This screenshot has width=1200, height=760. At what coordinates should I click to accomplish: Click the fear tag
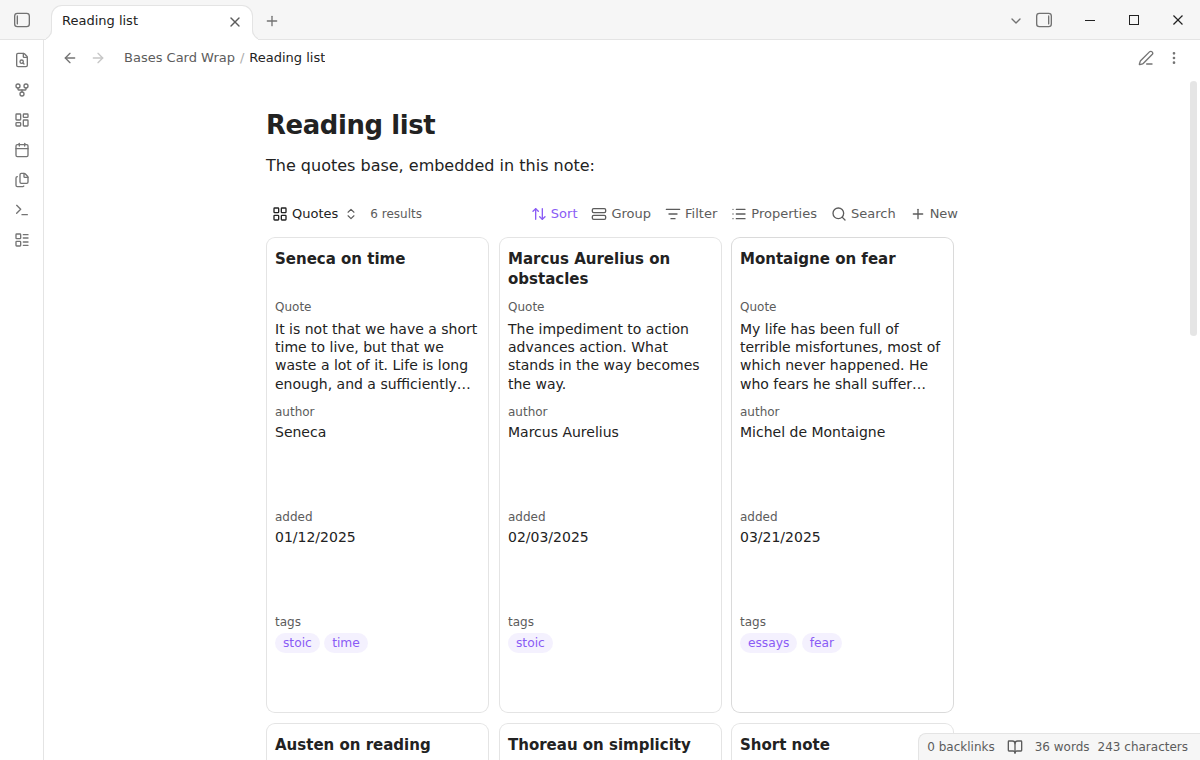(x=822, y=643)
